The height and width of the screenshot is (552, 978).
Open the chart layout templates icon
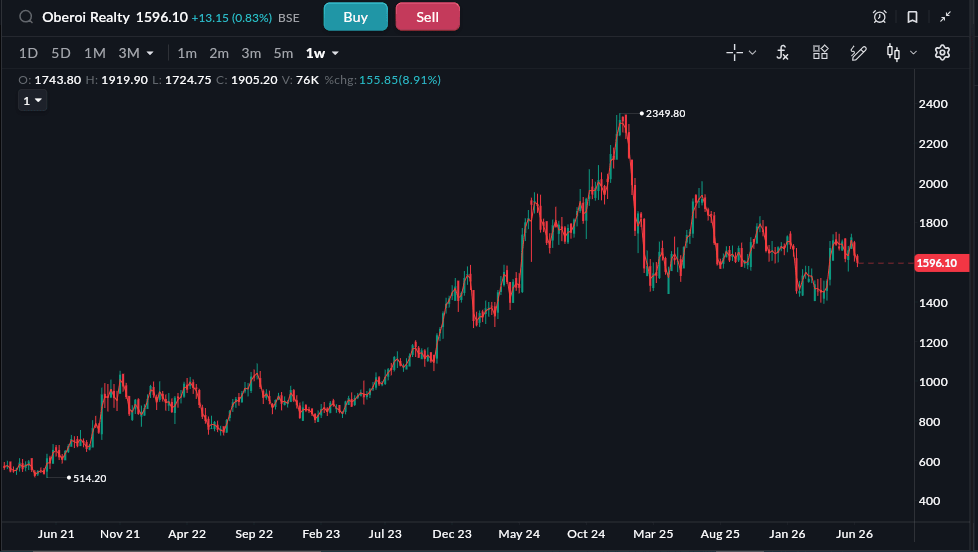click(x=820, y=52)
